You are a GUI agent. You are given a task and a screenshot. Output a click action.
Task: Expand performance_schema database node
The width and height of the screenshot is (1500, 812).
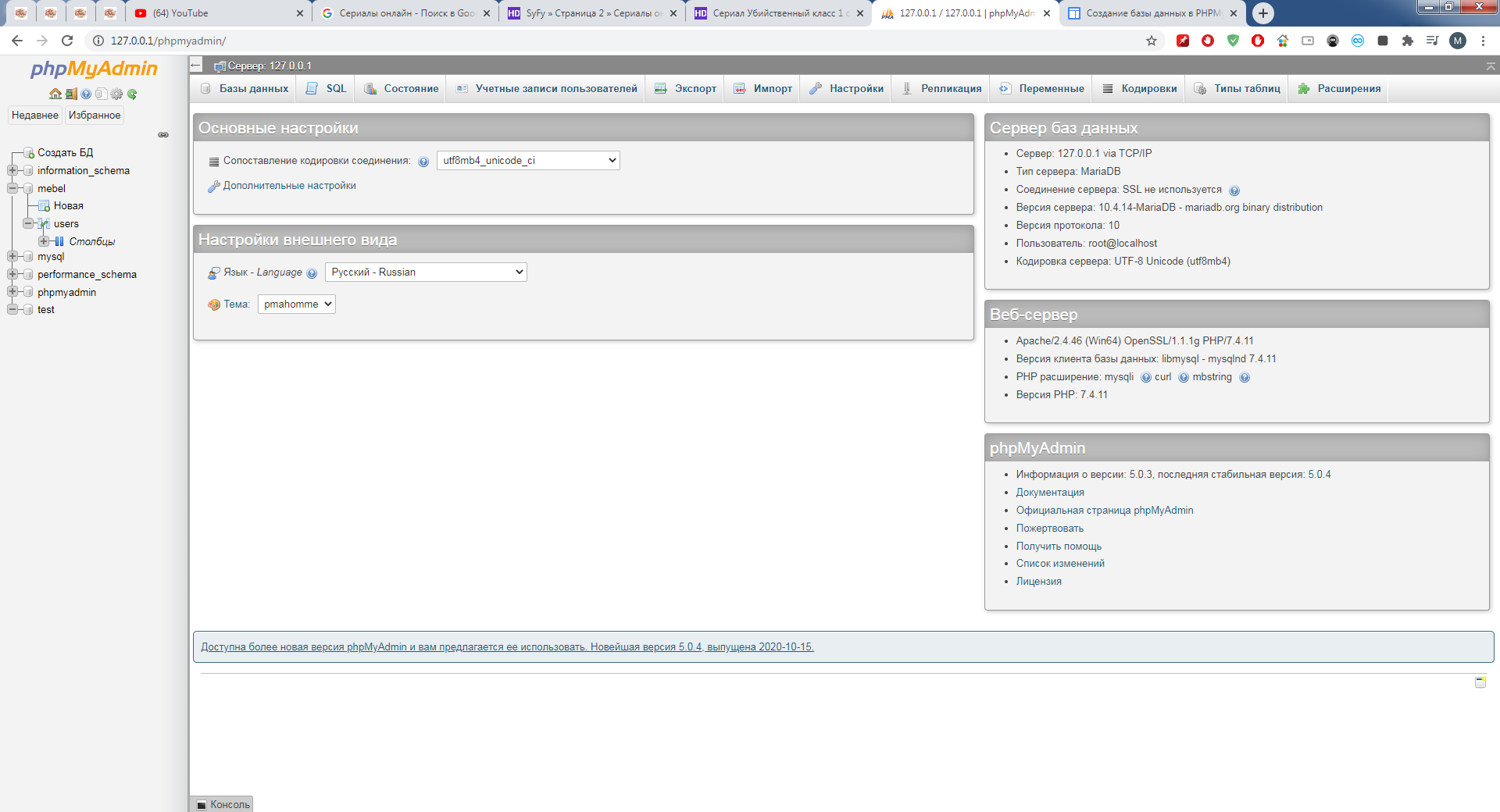coord(12,274)
